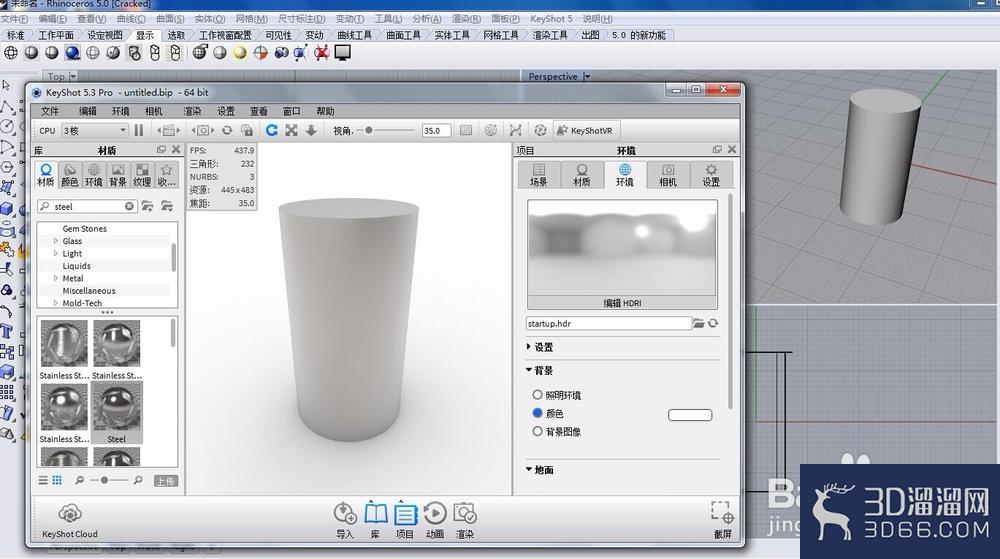Collapse the 地面 section
Viewport: 1000px width, 559px height.
pos(529,469)
